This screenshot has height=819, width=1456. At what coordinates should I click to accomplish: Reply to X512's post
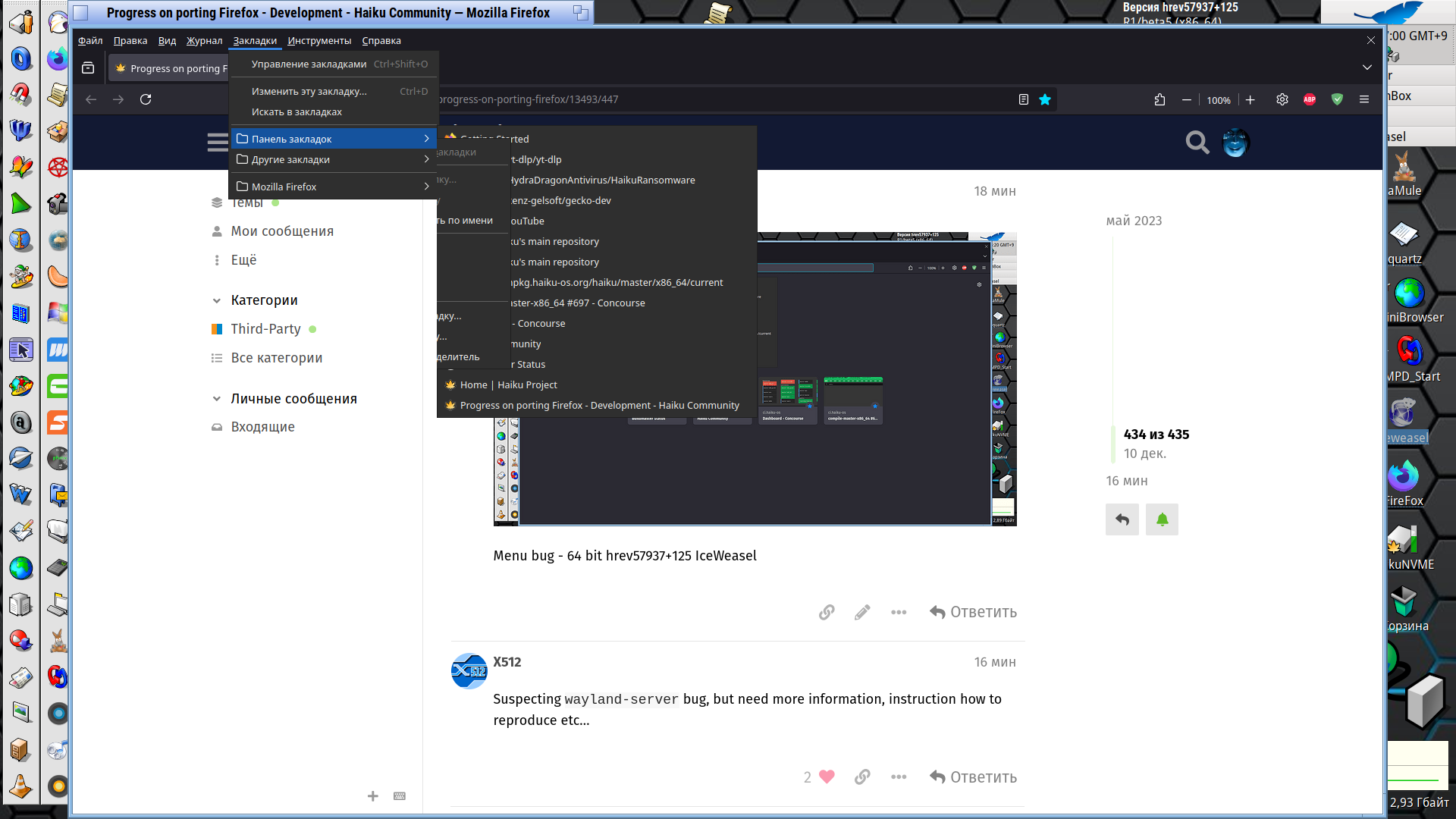pyautogui.click(x=974, y=777)
